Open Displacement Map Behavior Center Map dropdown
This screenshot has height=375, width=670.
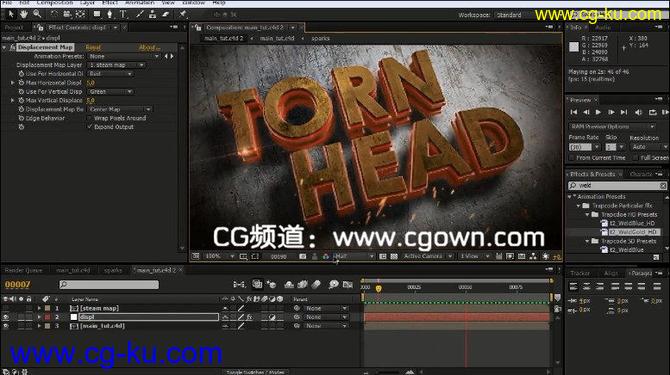120,109
